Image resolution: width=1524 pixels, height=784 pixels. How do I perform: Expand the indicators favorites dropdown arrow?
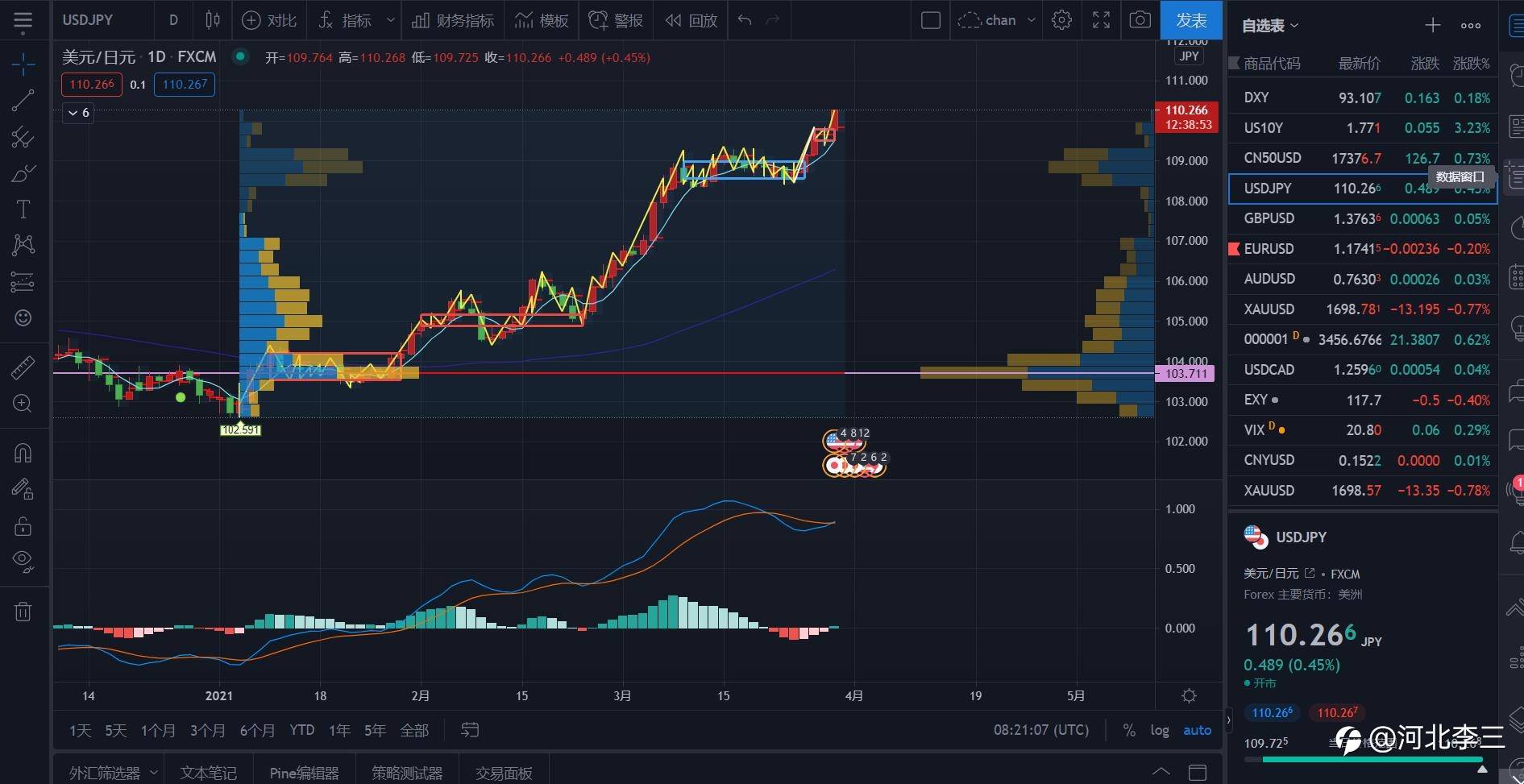(x=390, y=20)
